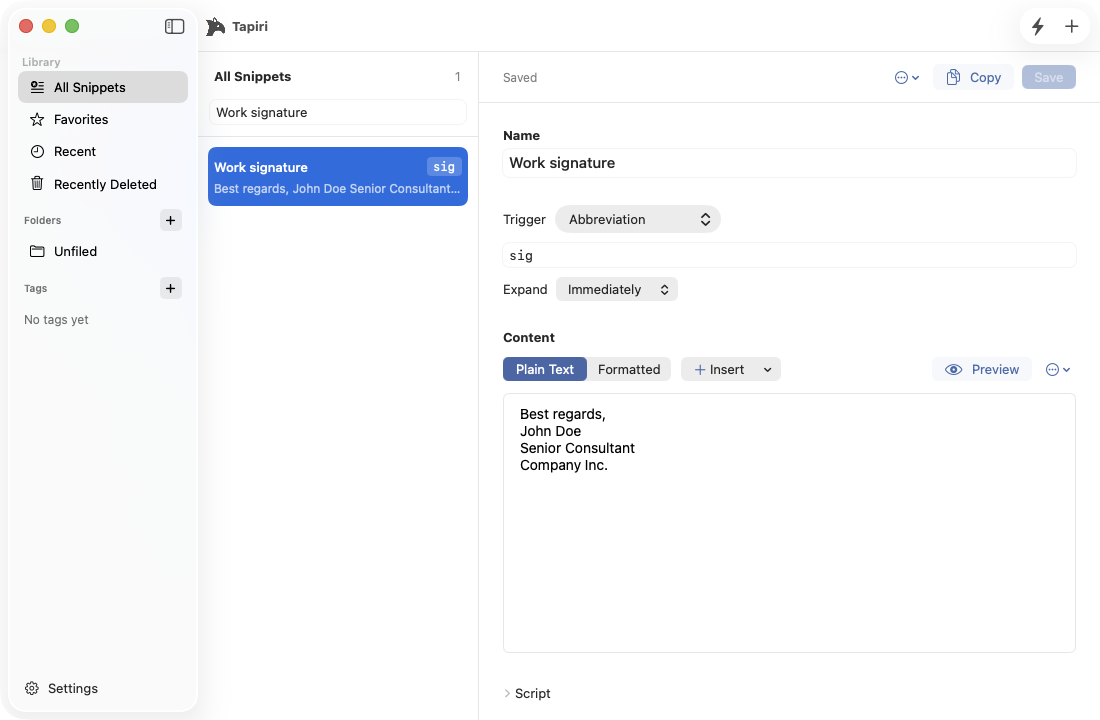Edit the Name field containing Work signature

coord(789,163)
